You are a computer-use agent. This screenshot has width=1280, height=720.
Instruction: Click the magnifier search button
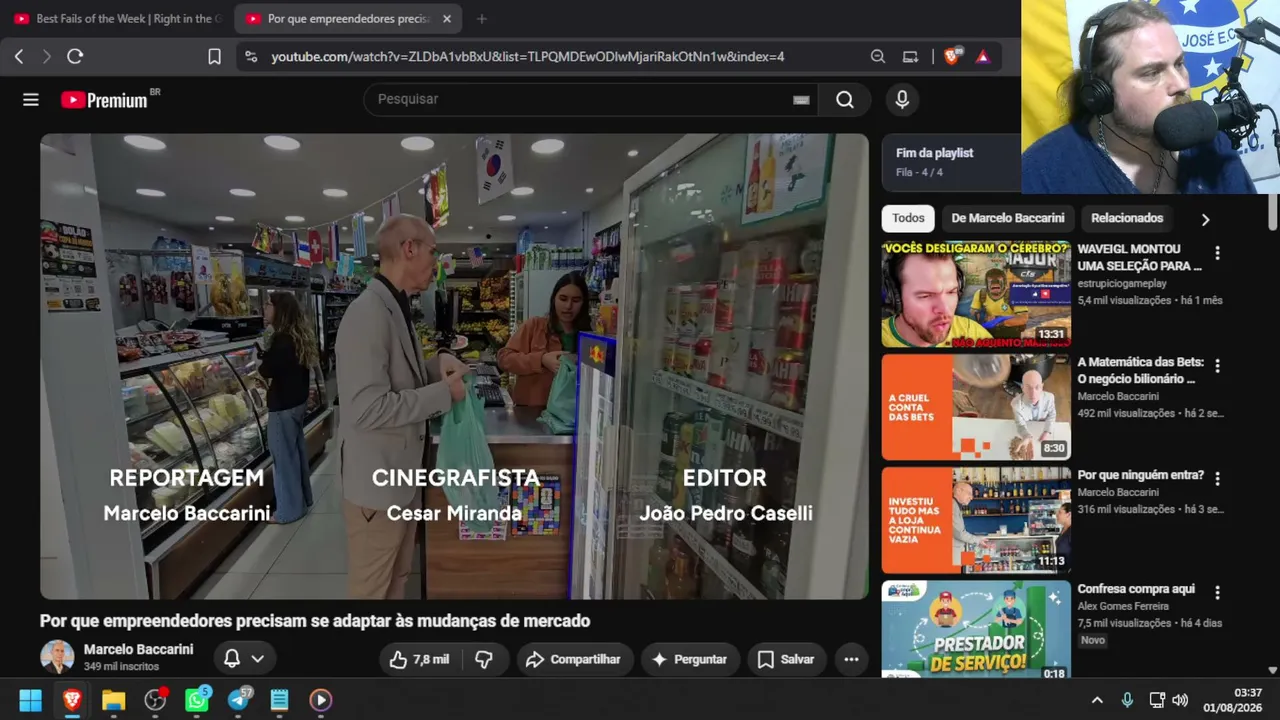click(845, 99)
